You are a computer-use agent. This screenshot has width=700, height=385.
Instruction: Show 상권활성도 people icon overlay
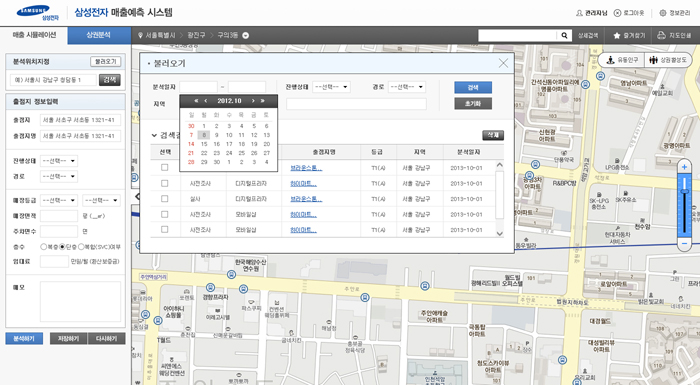click(654, 60)
